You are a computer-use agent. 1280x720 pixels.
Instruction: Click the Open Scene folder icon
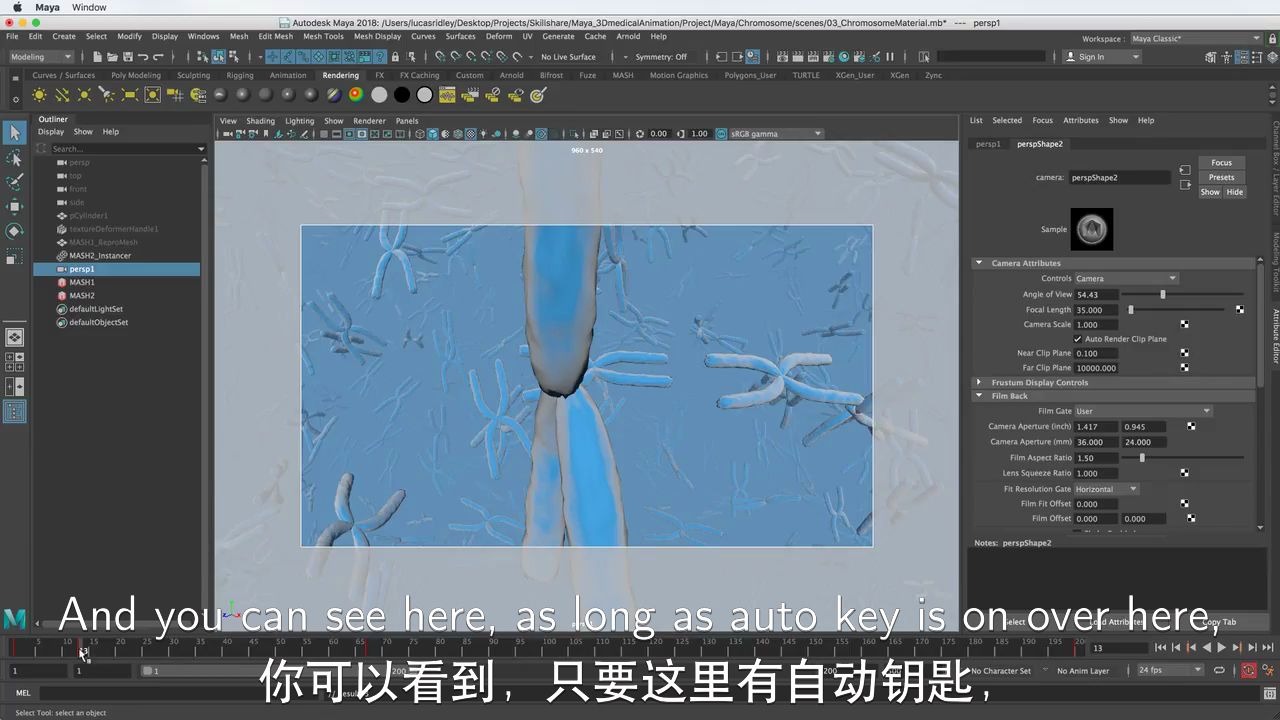click(x=112, y=57)
